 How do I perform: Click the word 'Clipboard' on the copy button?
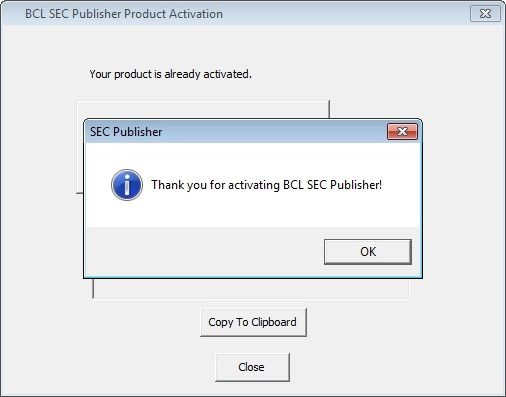274,322
